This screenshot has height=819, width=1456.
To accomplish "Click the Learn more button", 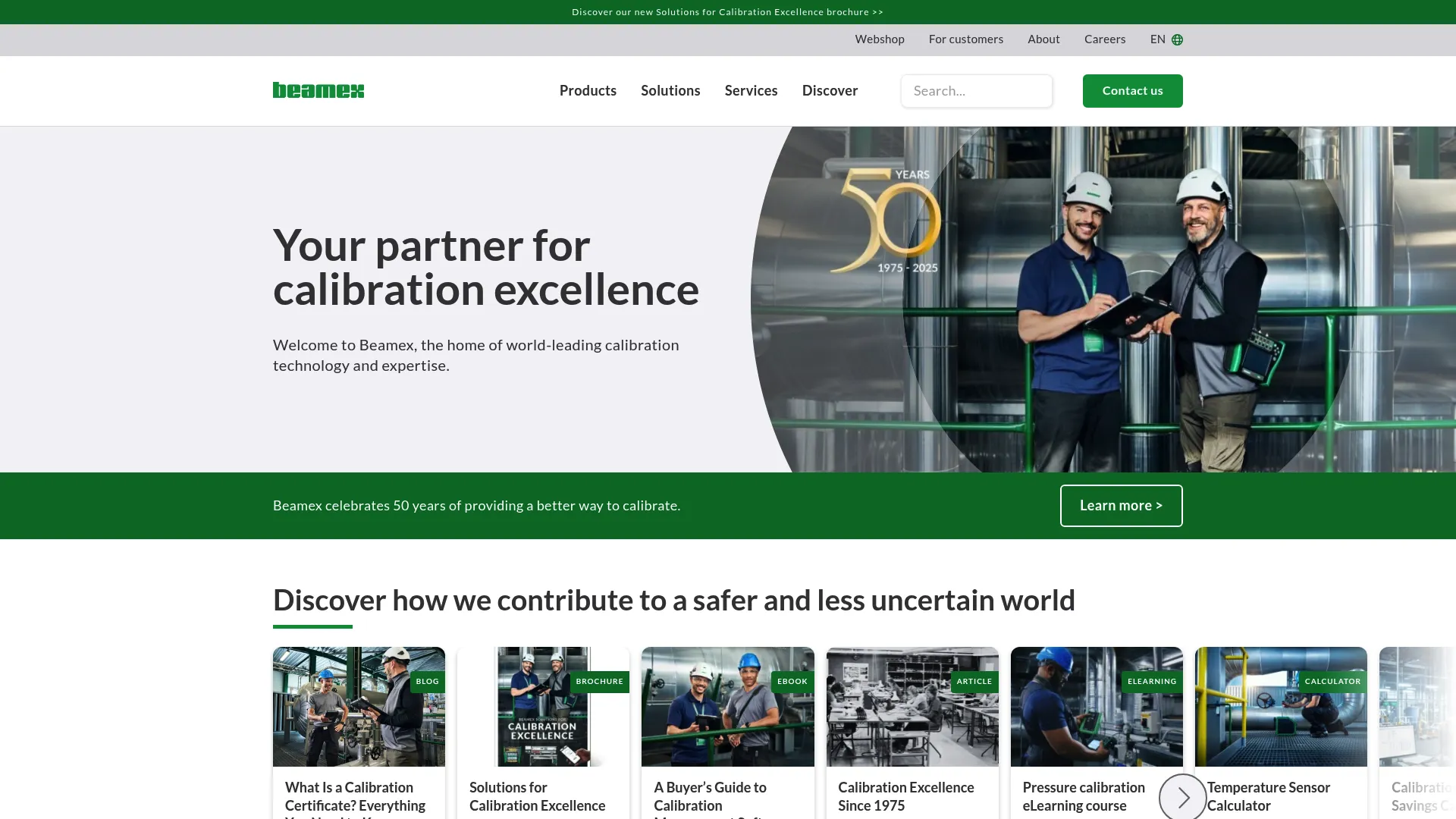I will (1121, 506).
